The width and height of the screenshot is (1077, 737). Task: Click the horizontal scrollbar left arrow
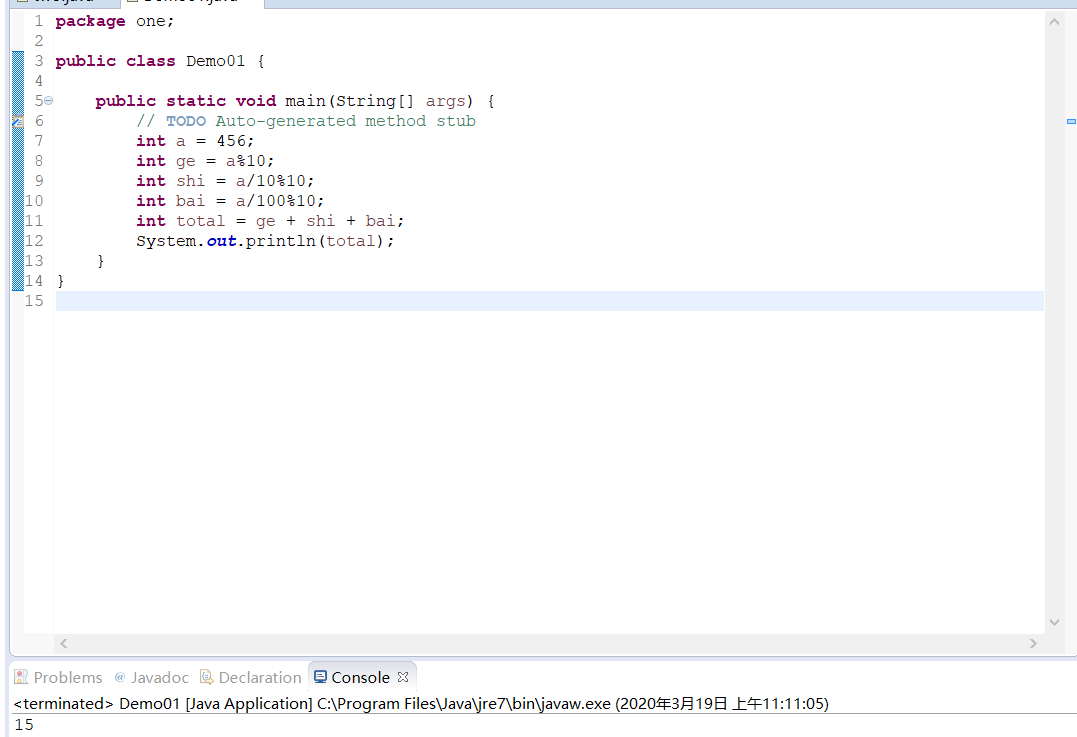pos(63,644)
